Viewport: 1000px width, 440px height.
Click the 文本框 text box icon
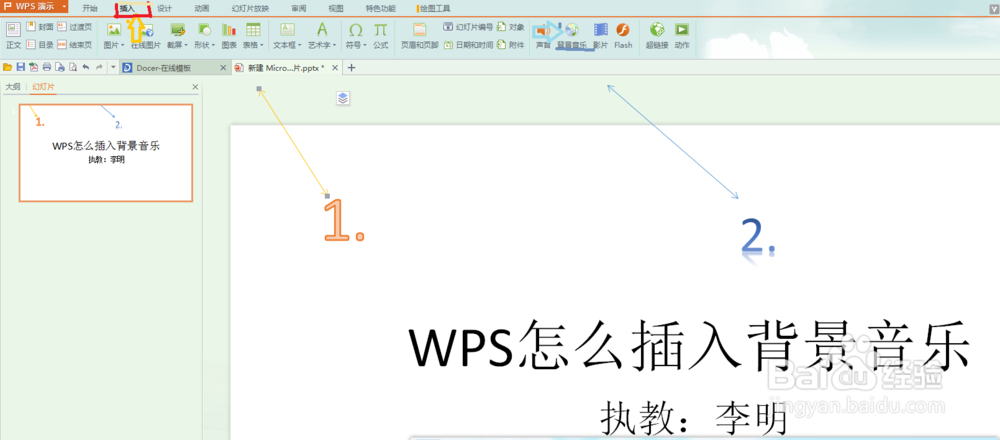pyautogui.click(x=288, y=29)
